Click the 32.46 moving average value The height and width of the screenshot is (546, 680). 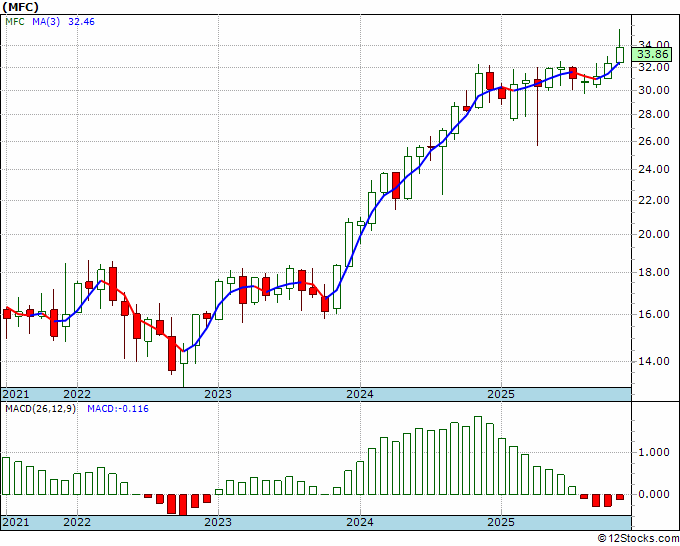81,22
